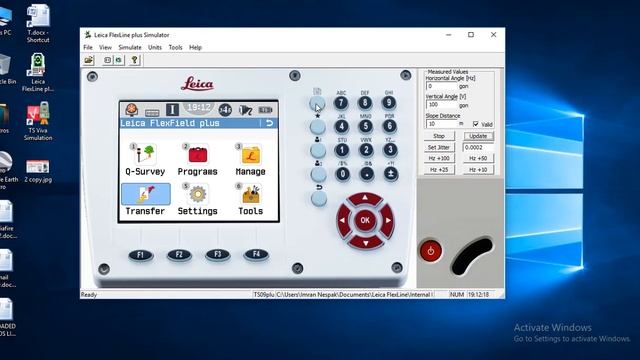Click the prism target status icon

coord(131,110)
